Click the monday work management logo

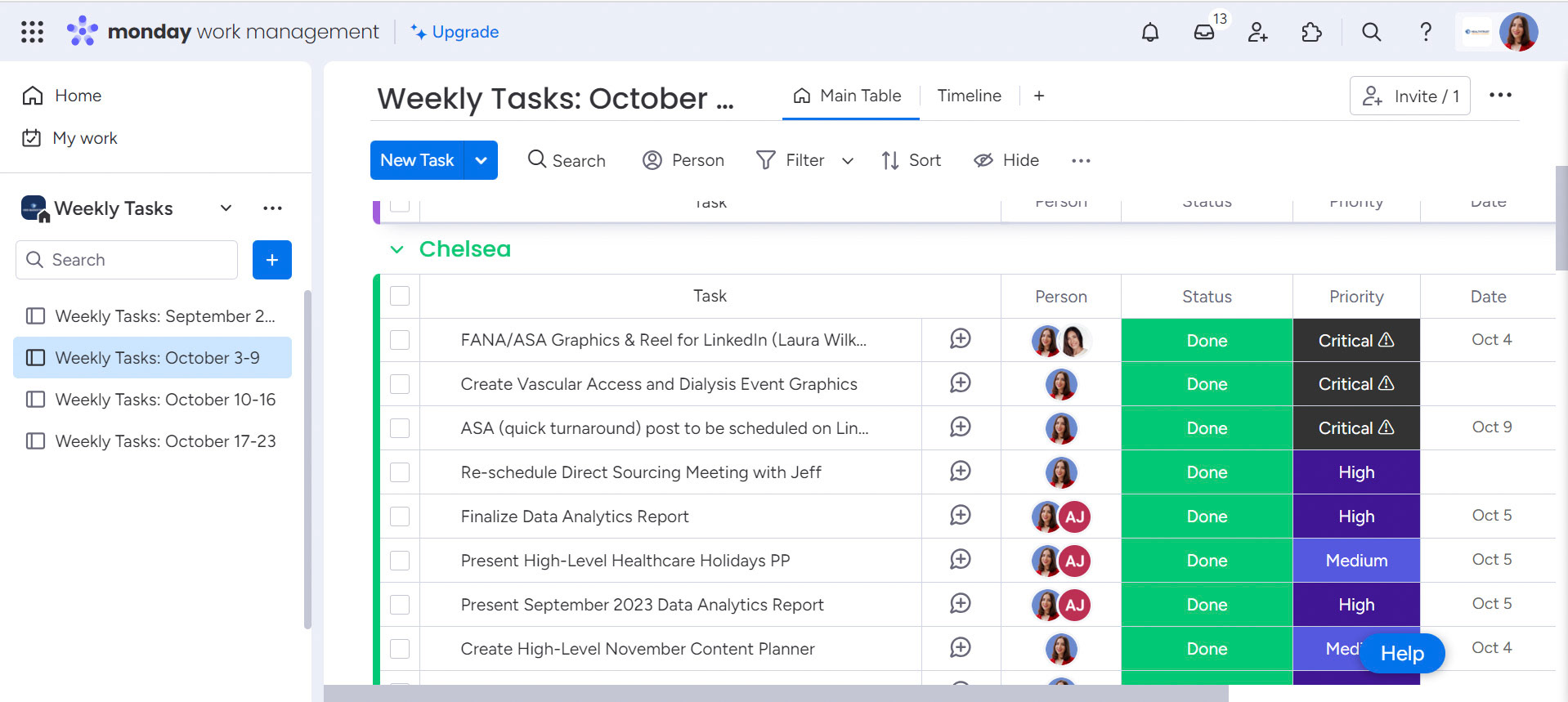tap(222, 32)
